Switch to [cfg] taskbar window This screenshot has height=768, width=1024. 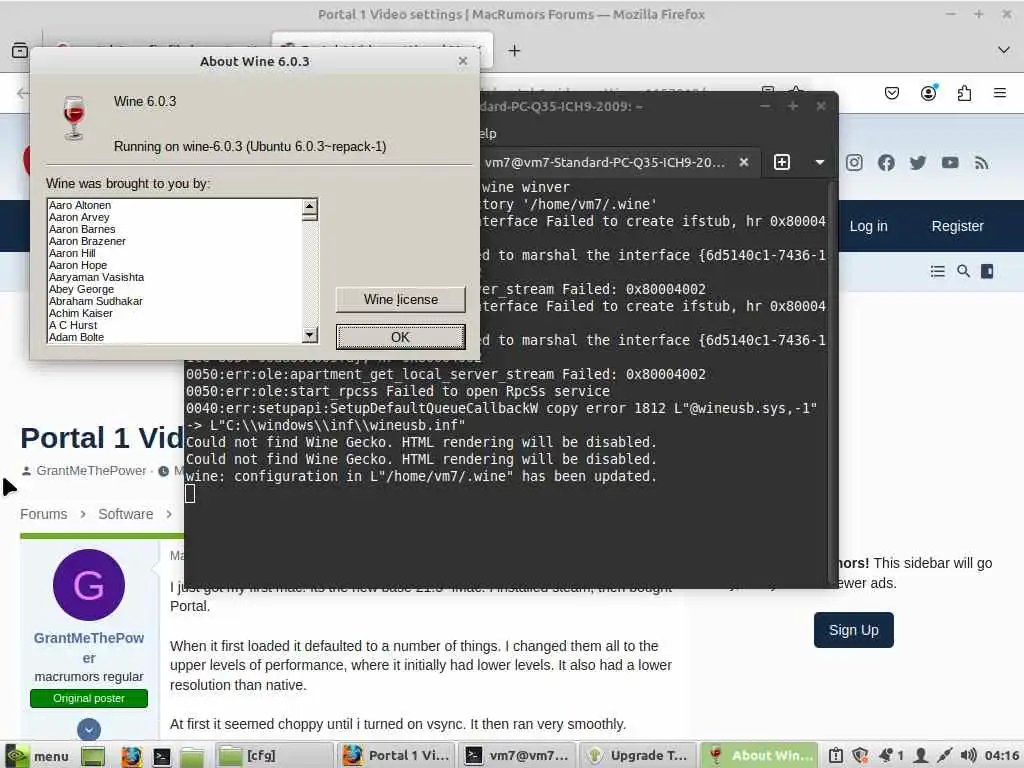(274, 756)
